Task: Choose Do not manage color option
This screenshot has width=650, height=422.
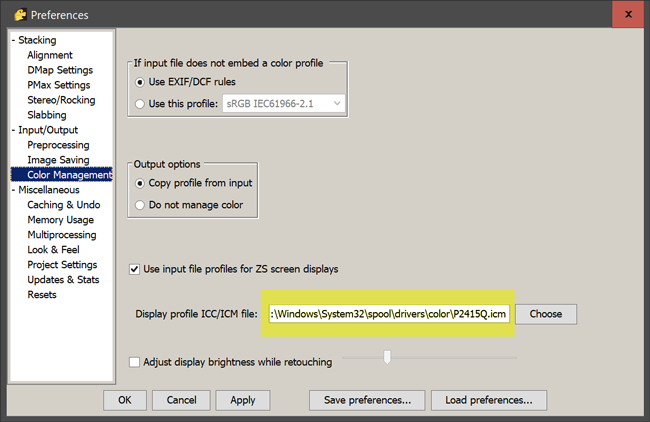Action: (141, 206)
